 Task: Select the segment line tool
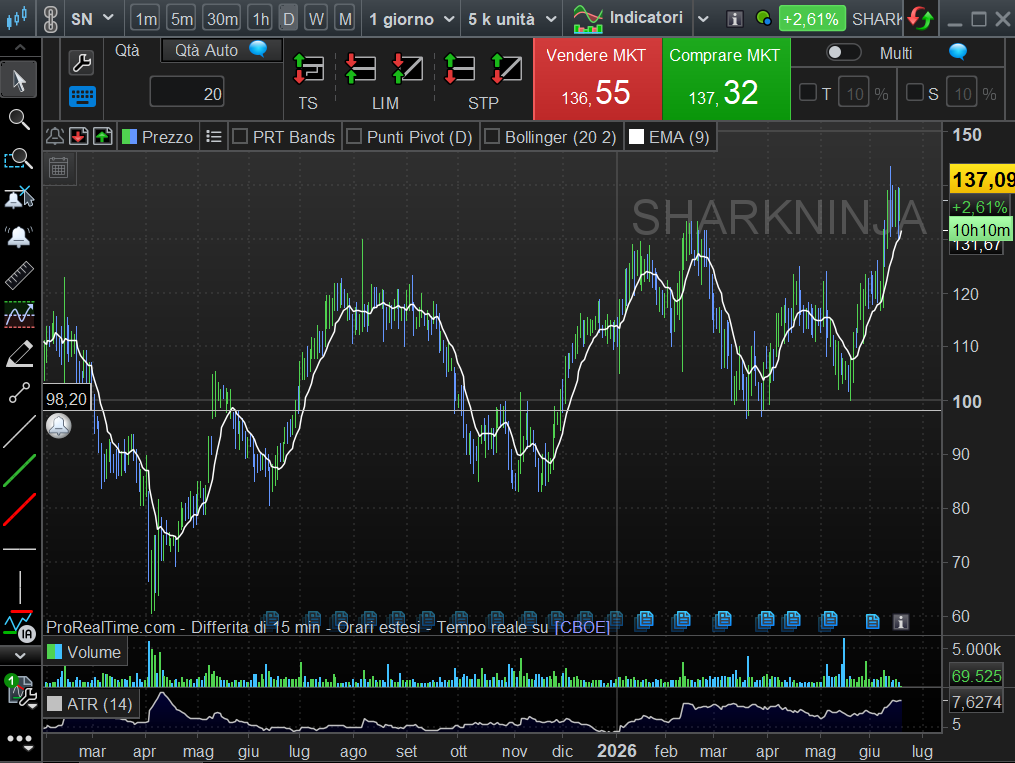point(19,393)
